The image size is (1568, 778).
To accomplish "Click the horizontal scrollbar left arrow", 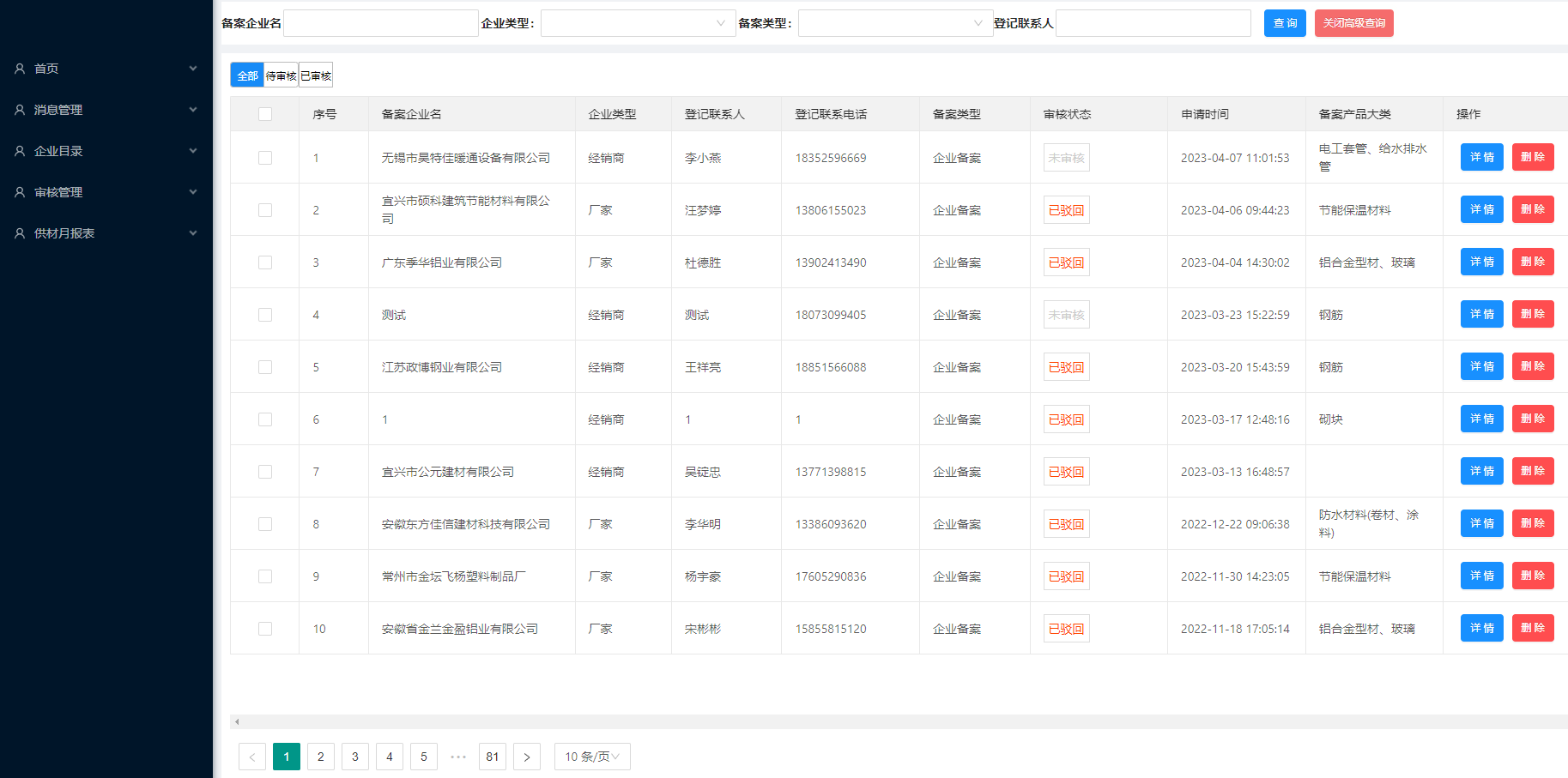I will [237, 722].
